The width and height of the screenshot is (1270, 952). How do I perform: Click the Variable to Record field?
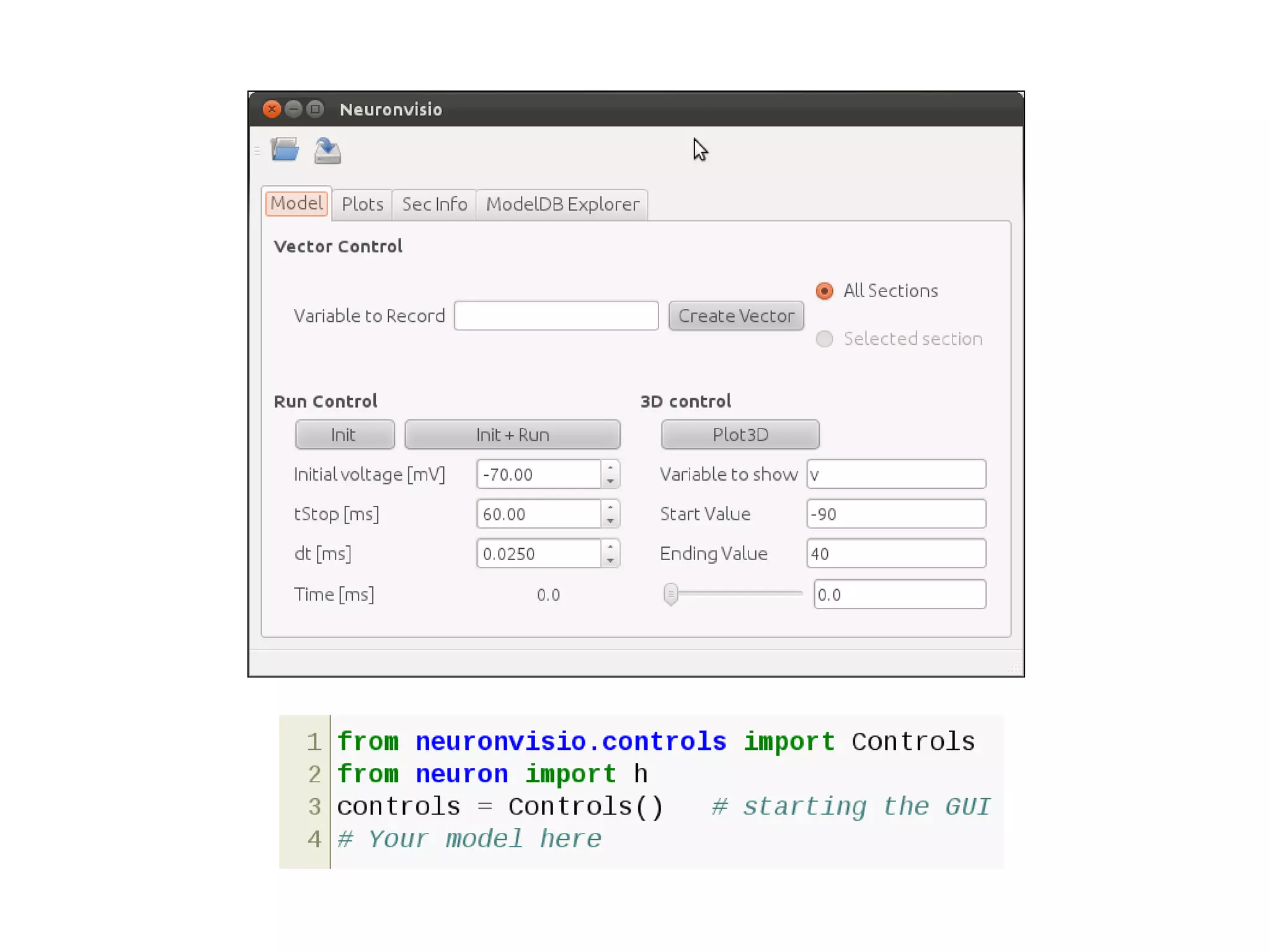(556, 316)
